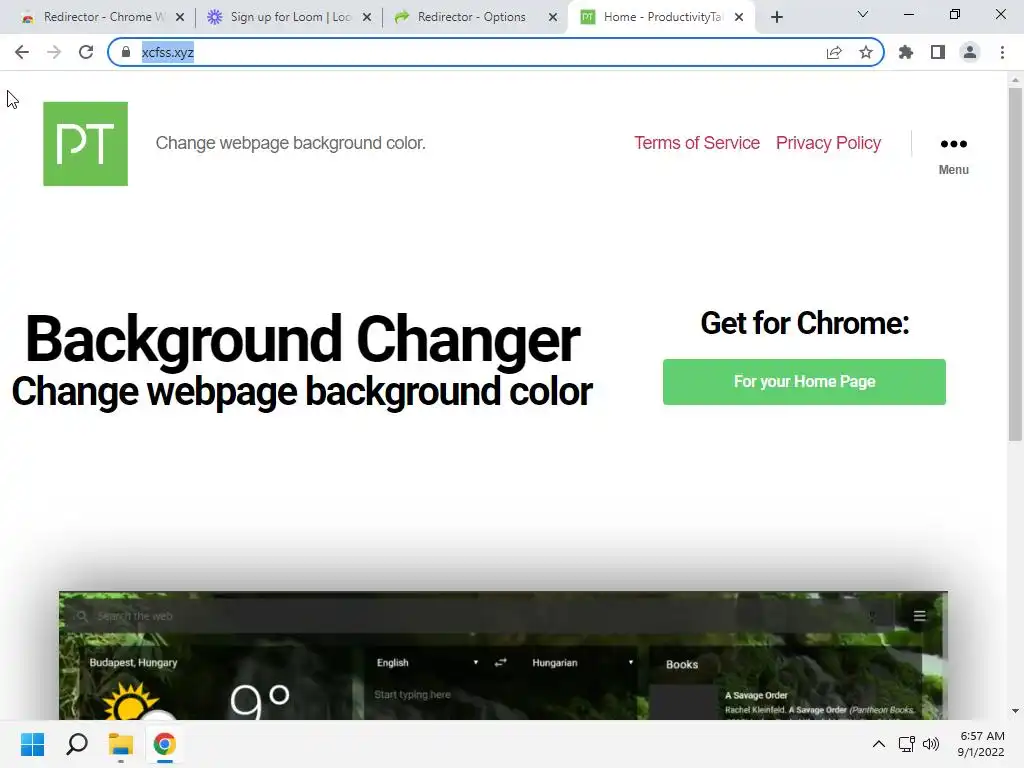1024x768 pixels.
Task: Share this page via the share icon
Action: click(x=834, y=52)
